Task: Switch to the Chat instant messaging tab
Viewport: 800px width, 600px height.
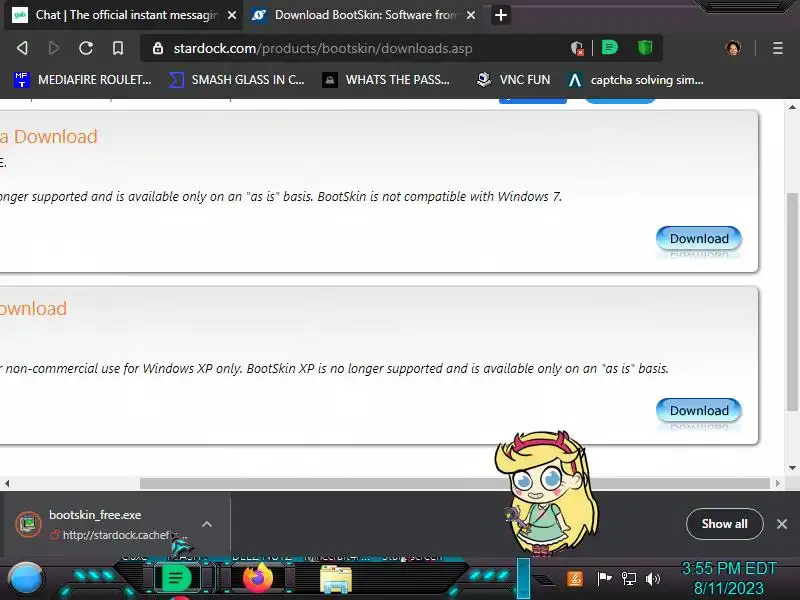Action: (121, 15)
